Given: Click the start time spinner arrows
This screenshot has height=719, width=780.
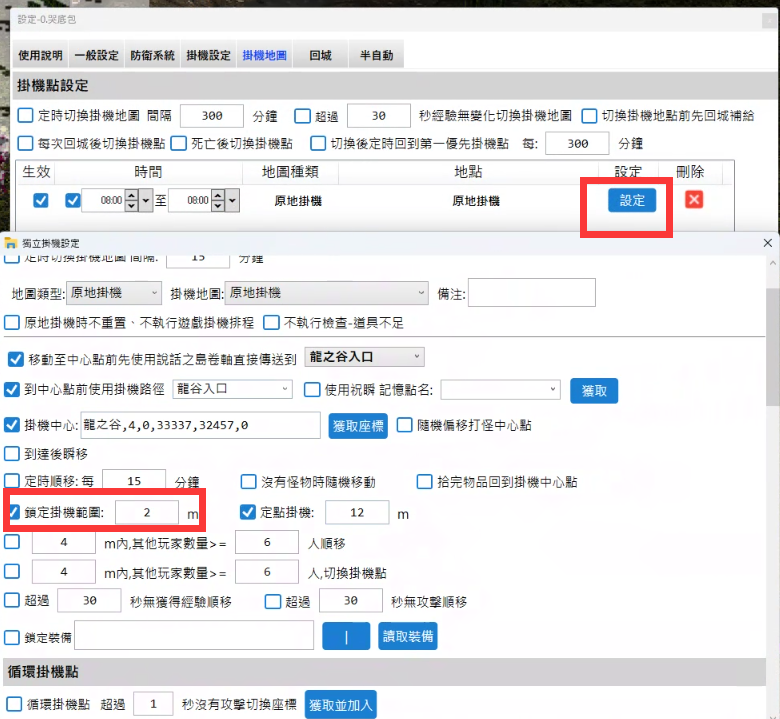Looking at the screenshot, I should point(132,200).
